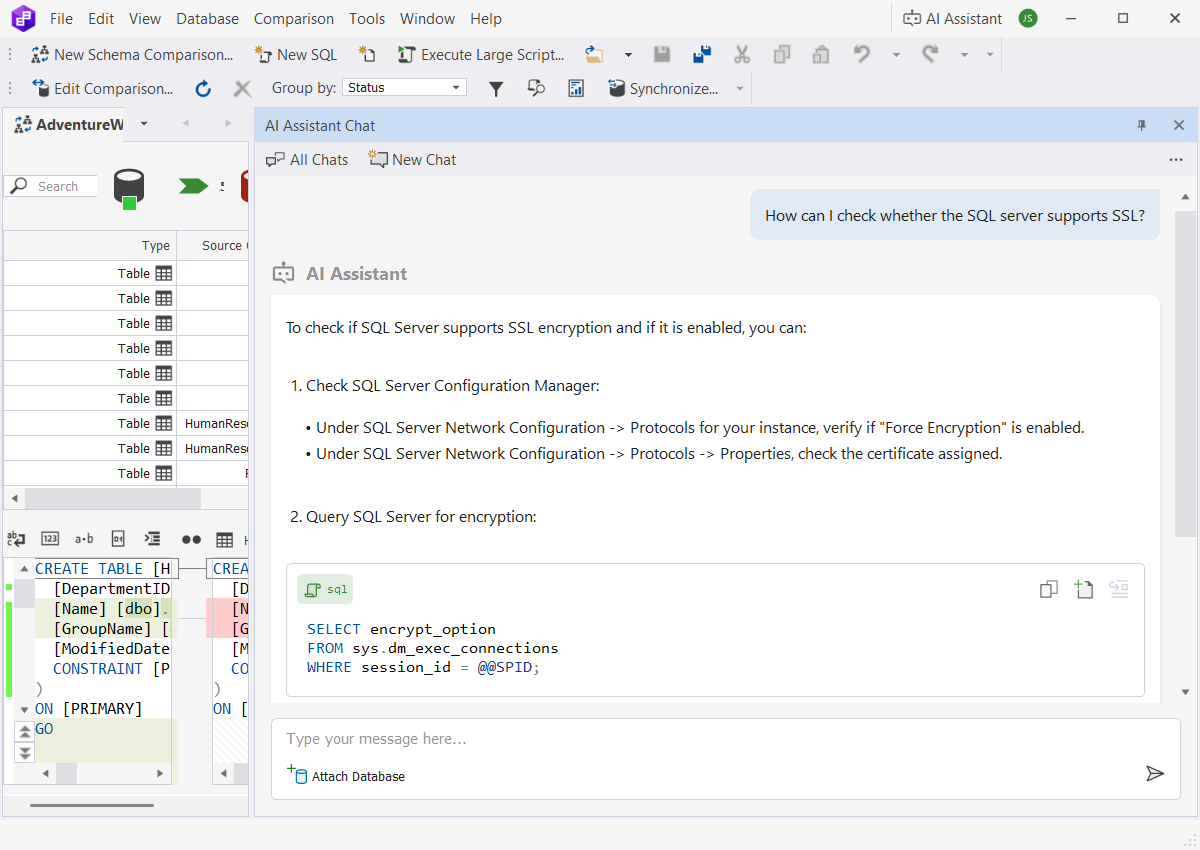
Task: Click the Synchronize button
Action: pyautogui.click(x=663, y=89)
